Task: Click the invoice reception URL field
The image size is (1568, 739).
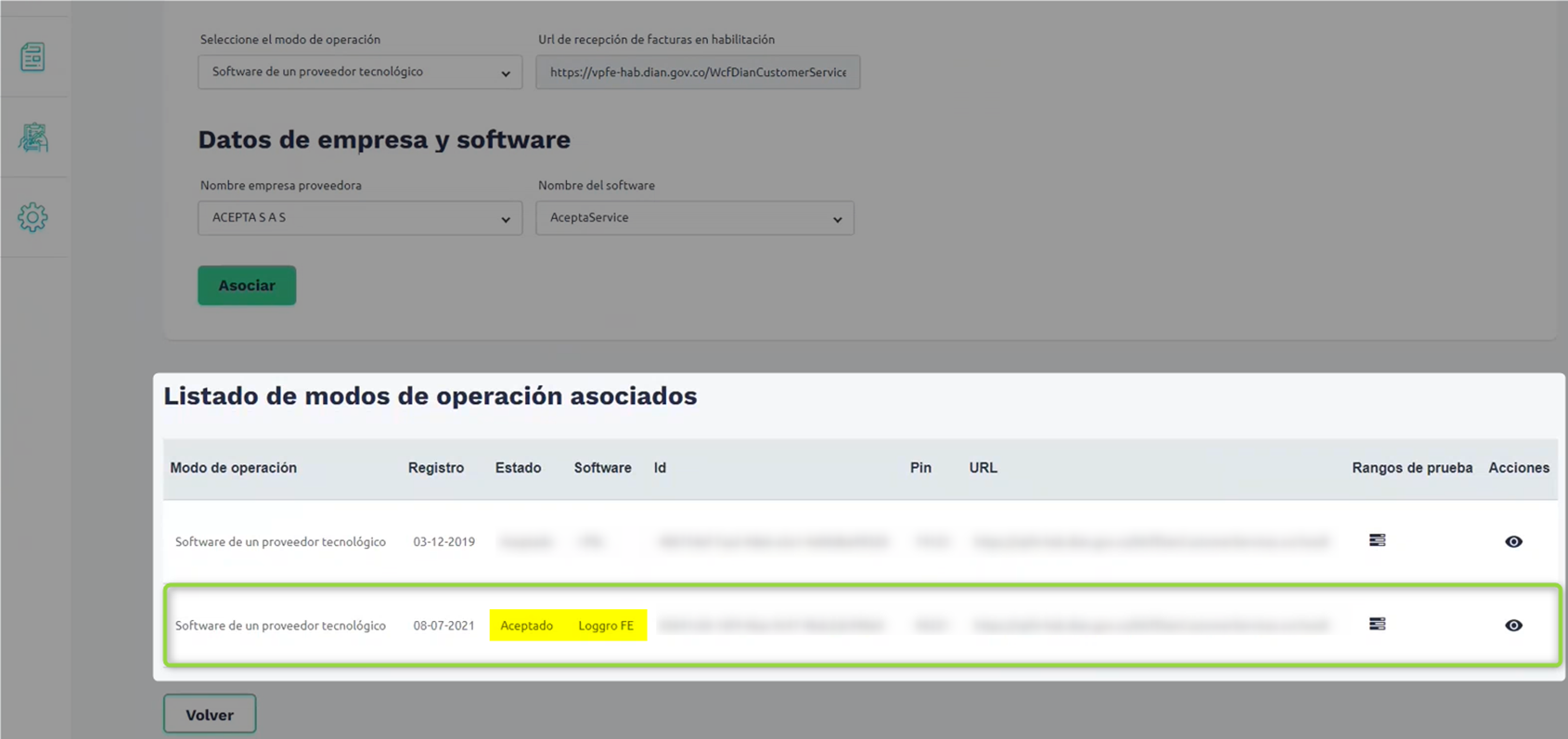Action: click(698, 72)
